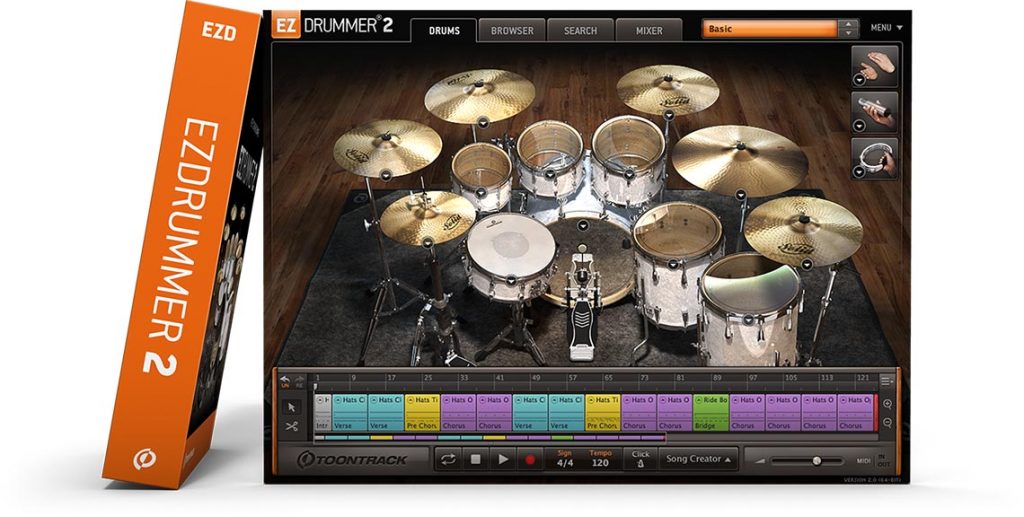Click the MIDI OUT indicator
This screenshot has width=1024, height=517.
[x=883, y=464]
